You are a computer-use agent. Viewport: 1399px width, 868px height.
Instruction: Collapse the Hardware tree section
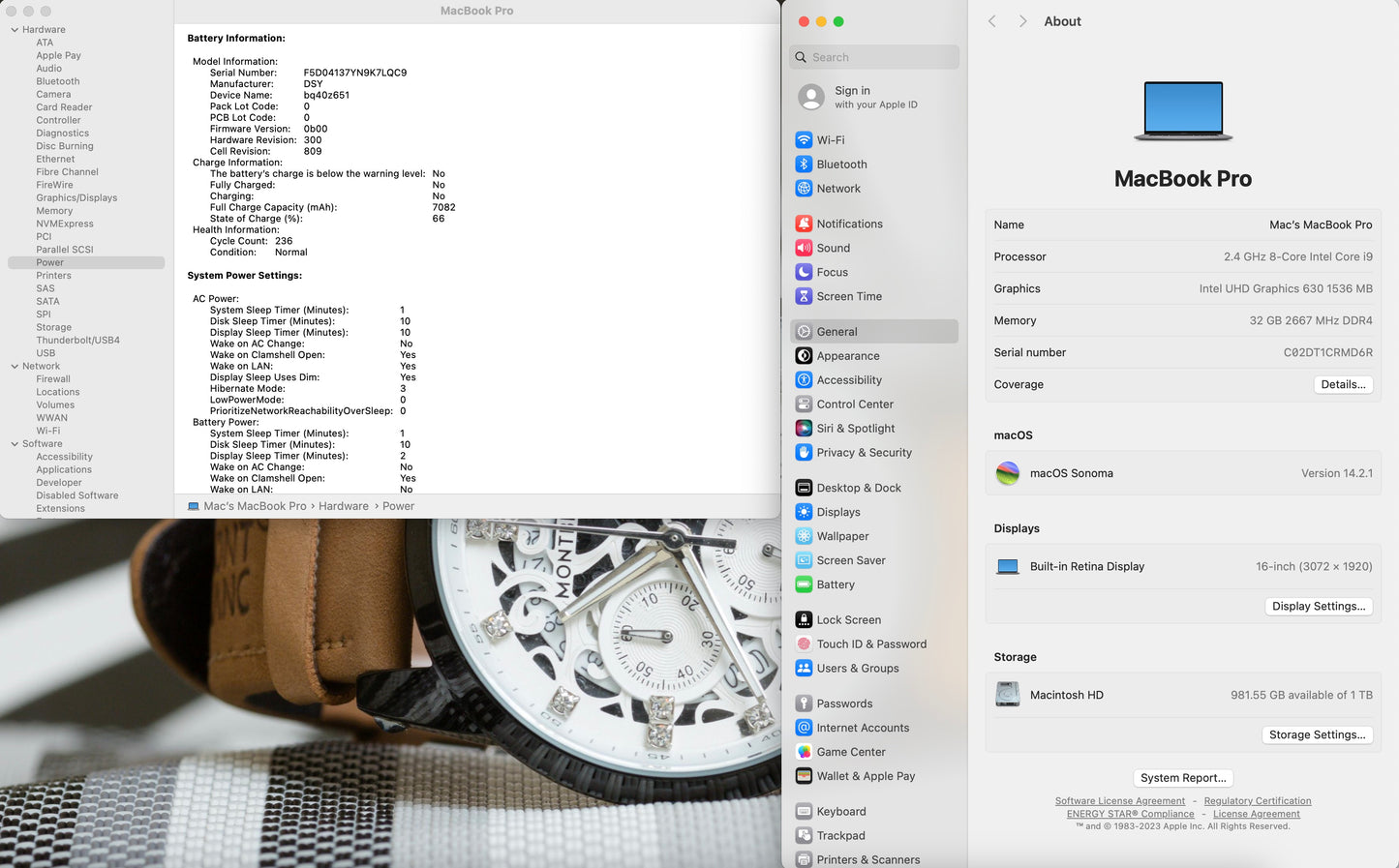point(15,30)
